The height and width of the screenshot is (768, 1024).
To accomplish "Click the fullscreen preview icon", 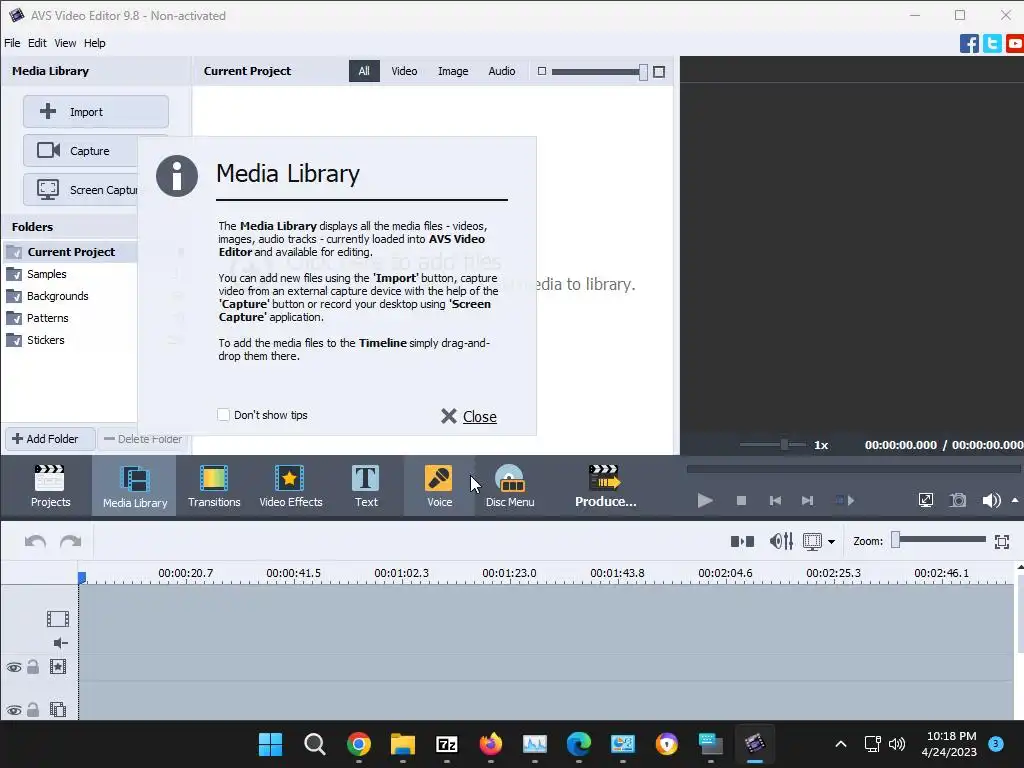I will coord(925,500).
